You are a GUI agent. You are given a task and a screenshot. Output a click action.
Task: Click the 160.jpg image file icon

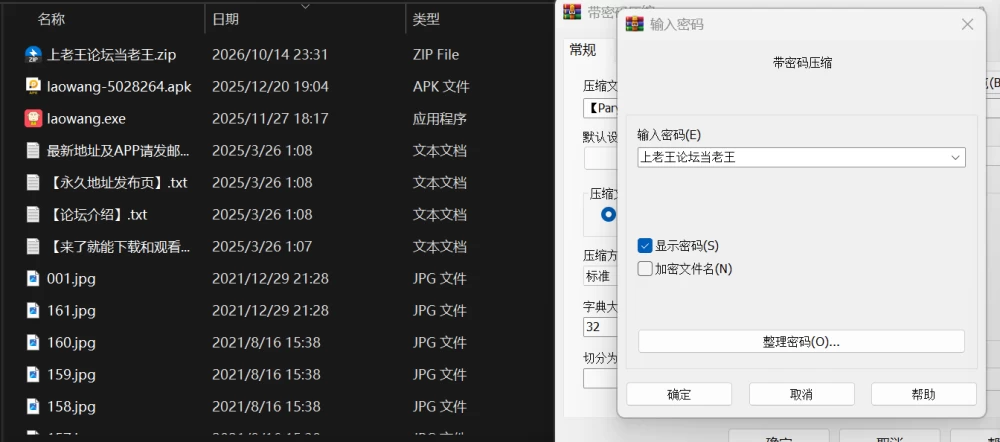tap(33, 343)
